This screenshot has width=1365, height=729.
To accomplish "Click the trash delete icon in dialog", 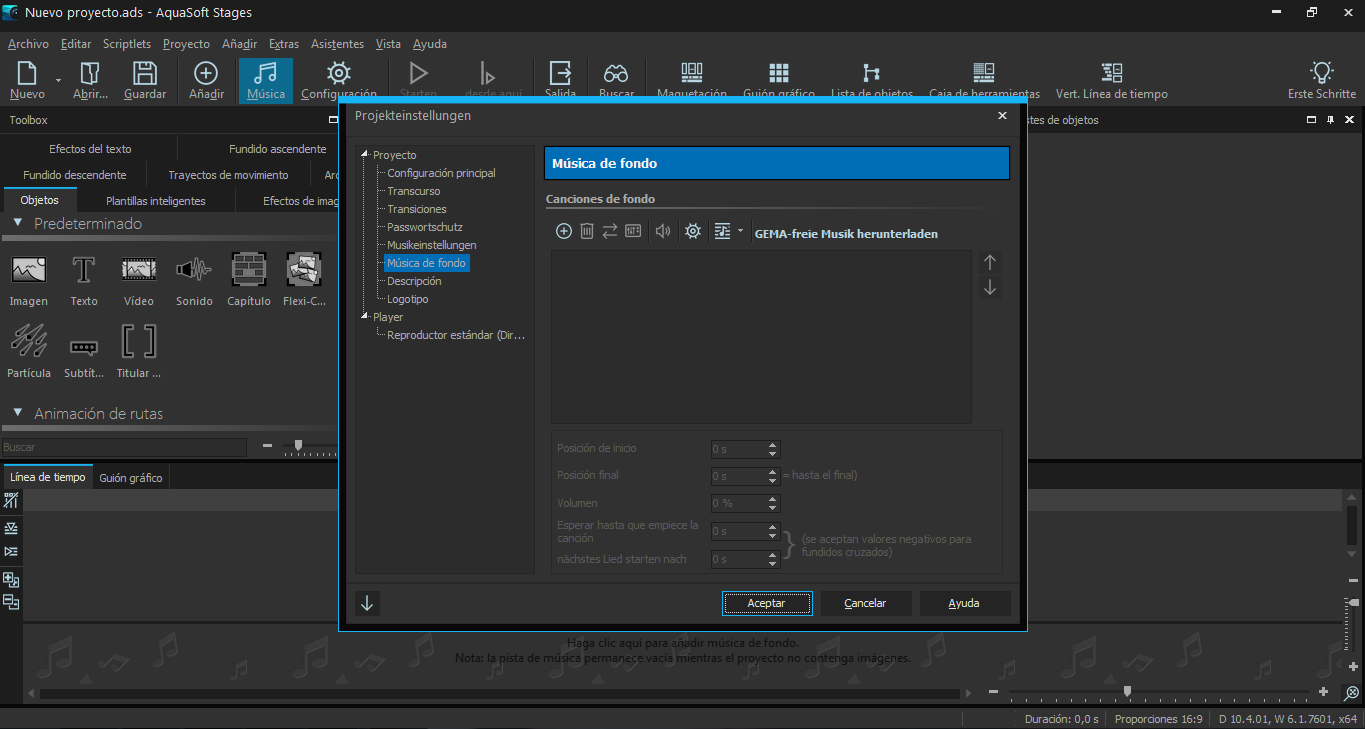I will pyautogui.click(x=587, y=231).
